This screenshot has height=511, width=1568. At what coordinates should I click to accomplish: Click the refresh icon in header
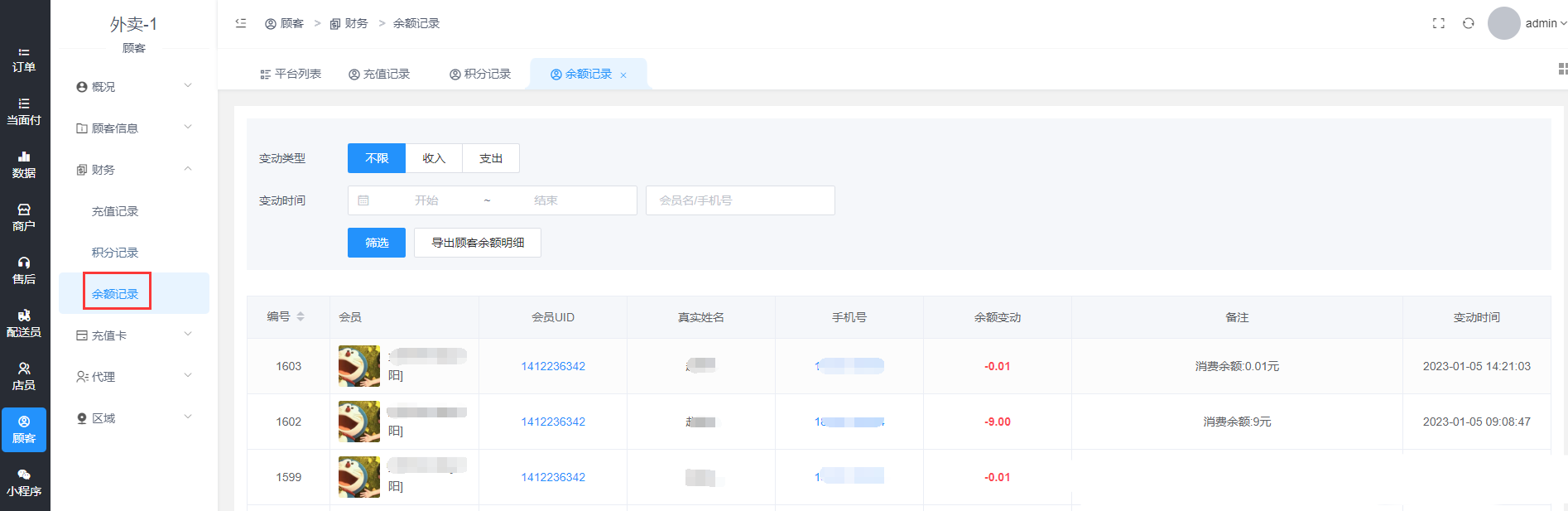pyautogui.click(x=1469, y=23)
